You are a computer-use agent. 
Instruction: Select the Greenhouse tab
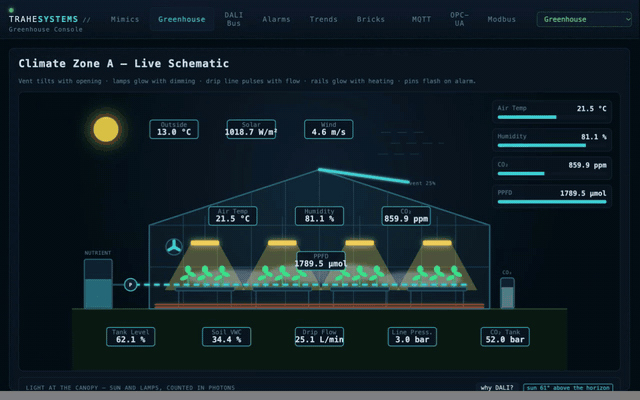tap(182, 19)
